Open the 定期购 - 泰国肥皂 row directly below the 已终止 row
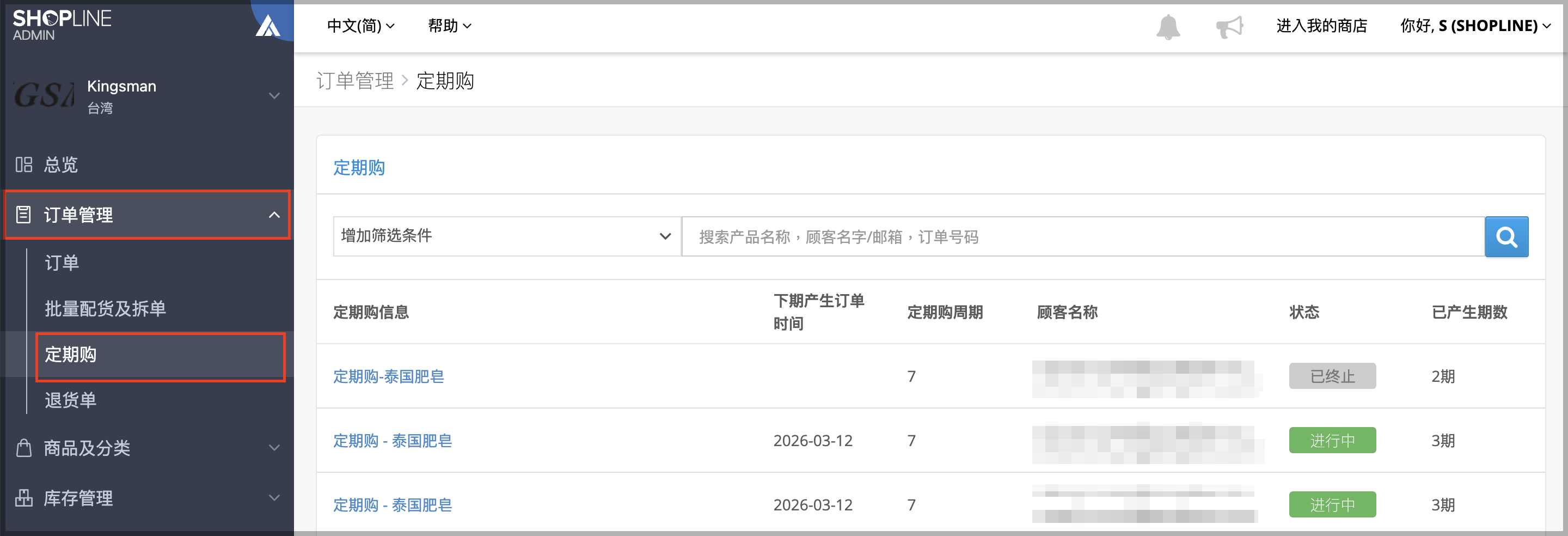1568x536 pixels. click(x=393, y=440)
